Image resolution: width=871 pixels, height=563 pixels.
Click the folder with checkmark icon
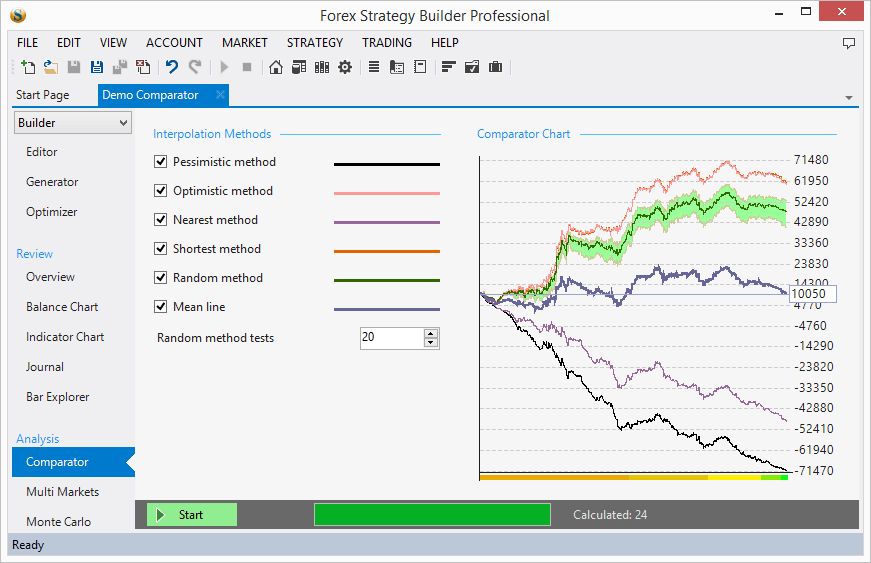(472, 67)
